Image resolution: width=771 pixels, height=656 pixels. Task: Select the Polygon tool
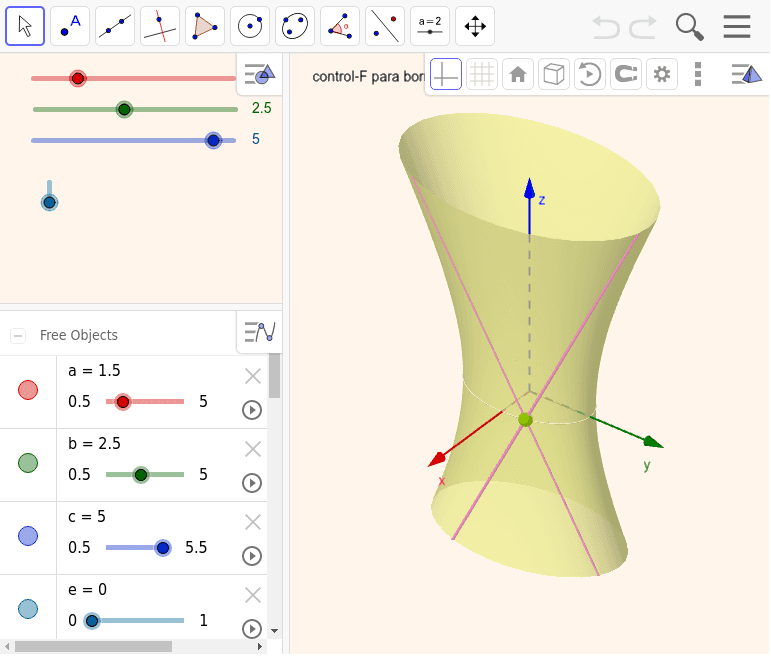coord(205,26)
